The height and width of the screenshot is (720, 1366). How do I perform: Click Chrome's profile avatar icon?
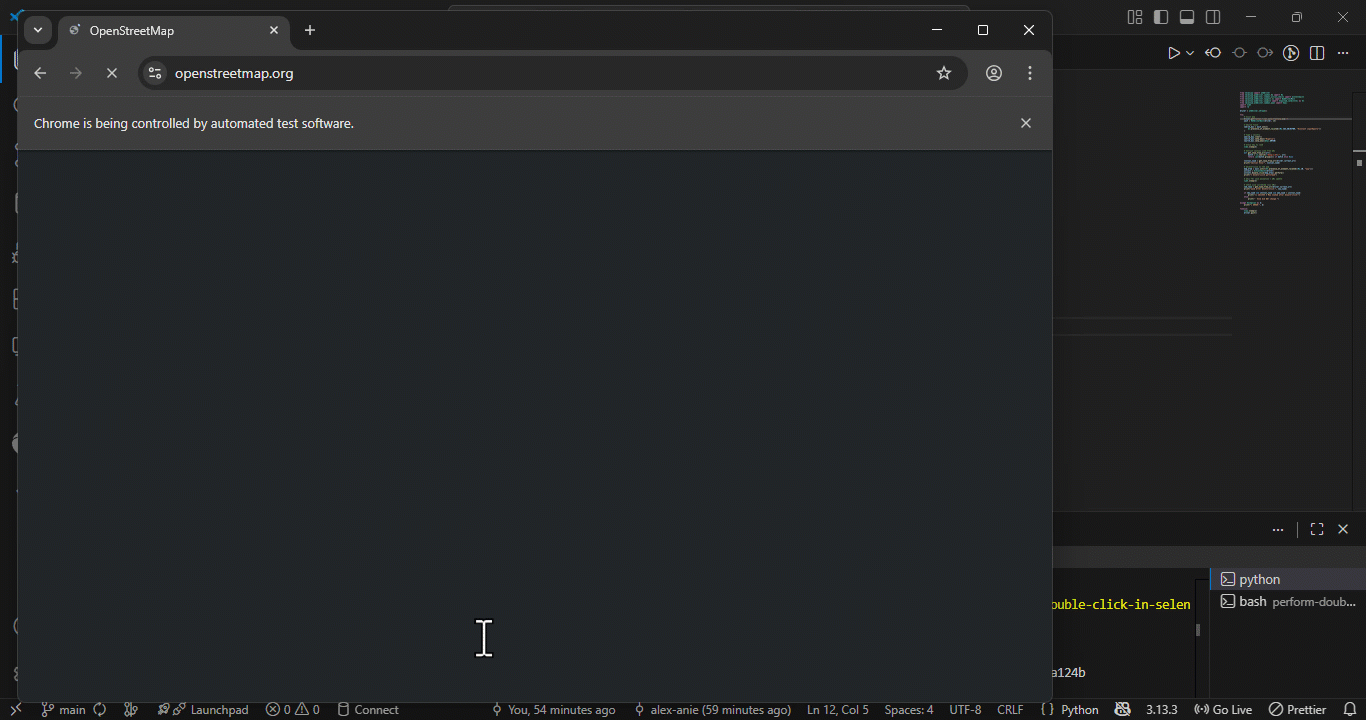(x=993, y=72)
